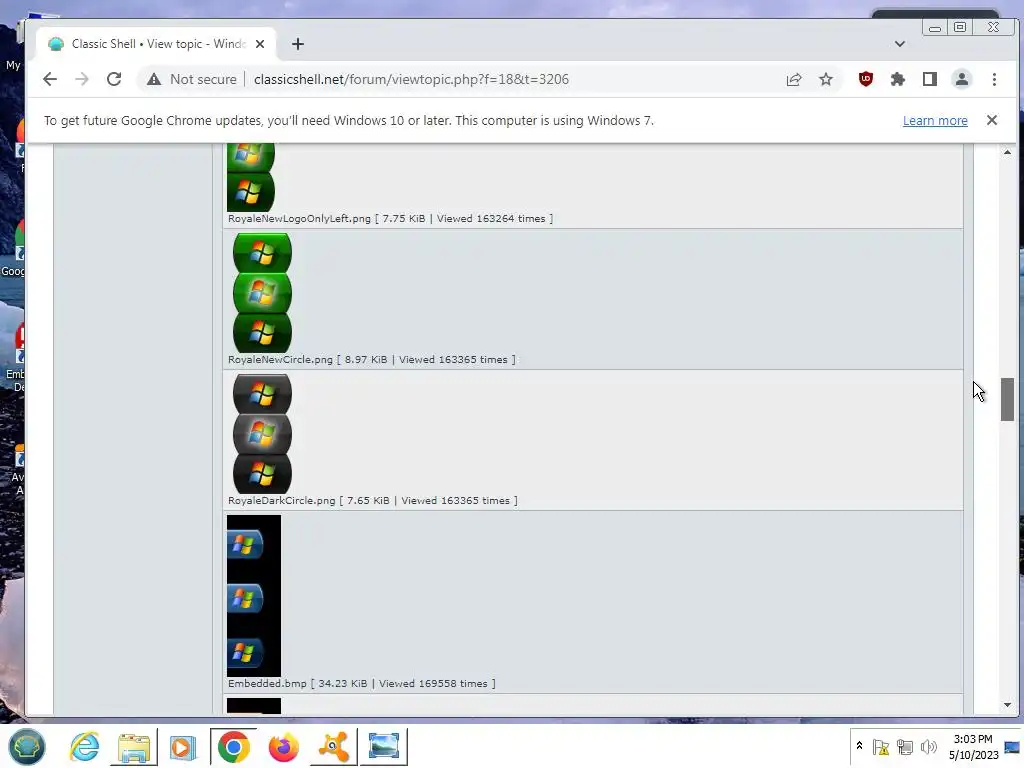The width and height of the screenshot is (1024, 768).
Task: Open the Extensions puzzle icon
Action: click(898, 80)
